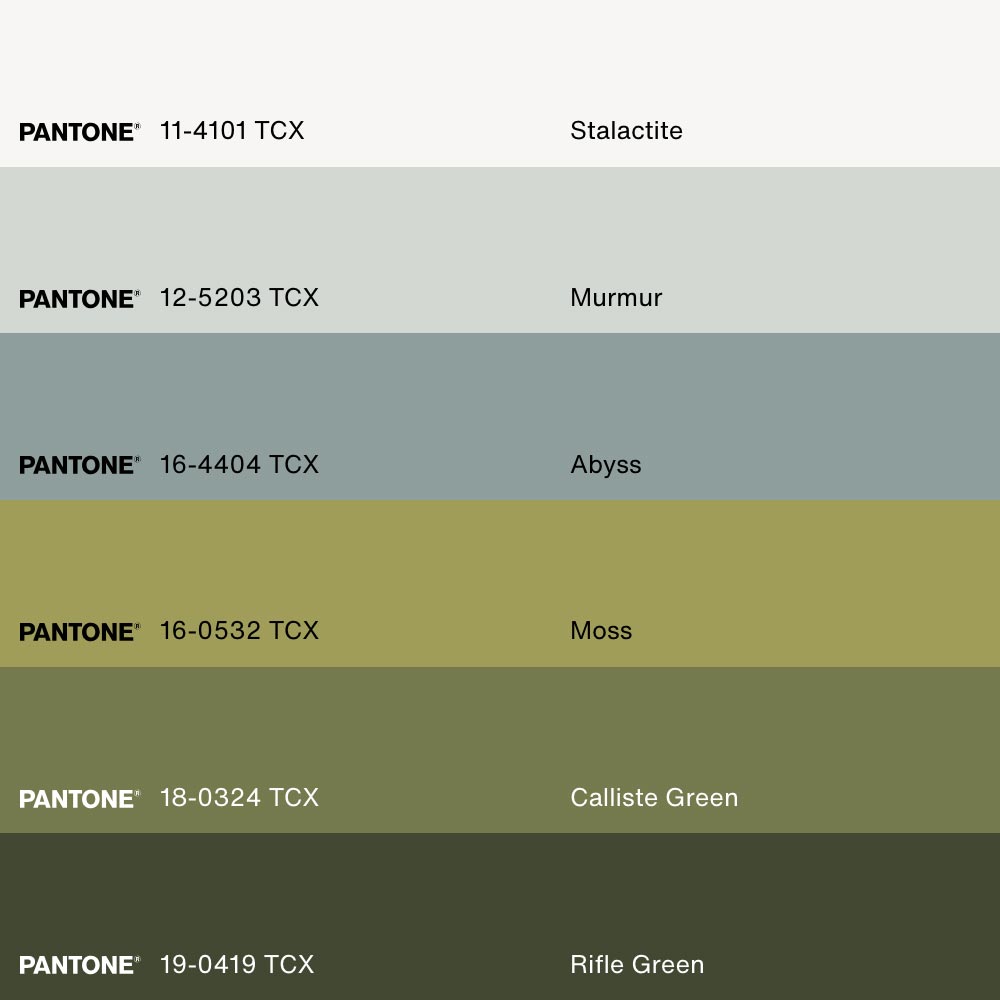
Task: Pick the Pantone logo next to 16-0532 TCX
Action: [x=79, y=632]
